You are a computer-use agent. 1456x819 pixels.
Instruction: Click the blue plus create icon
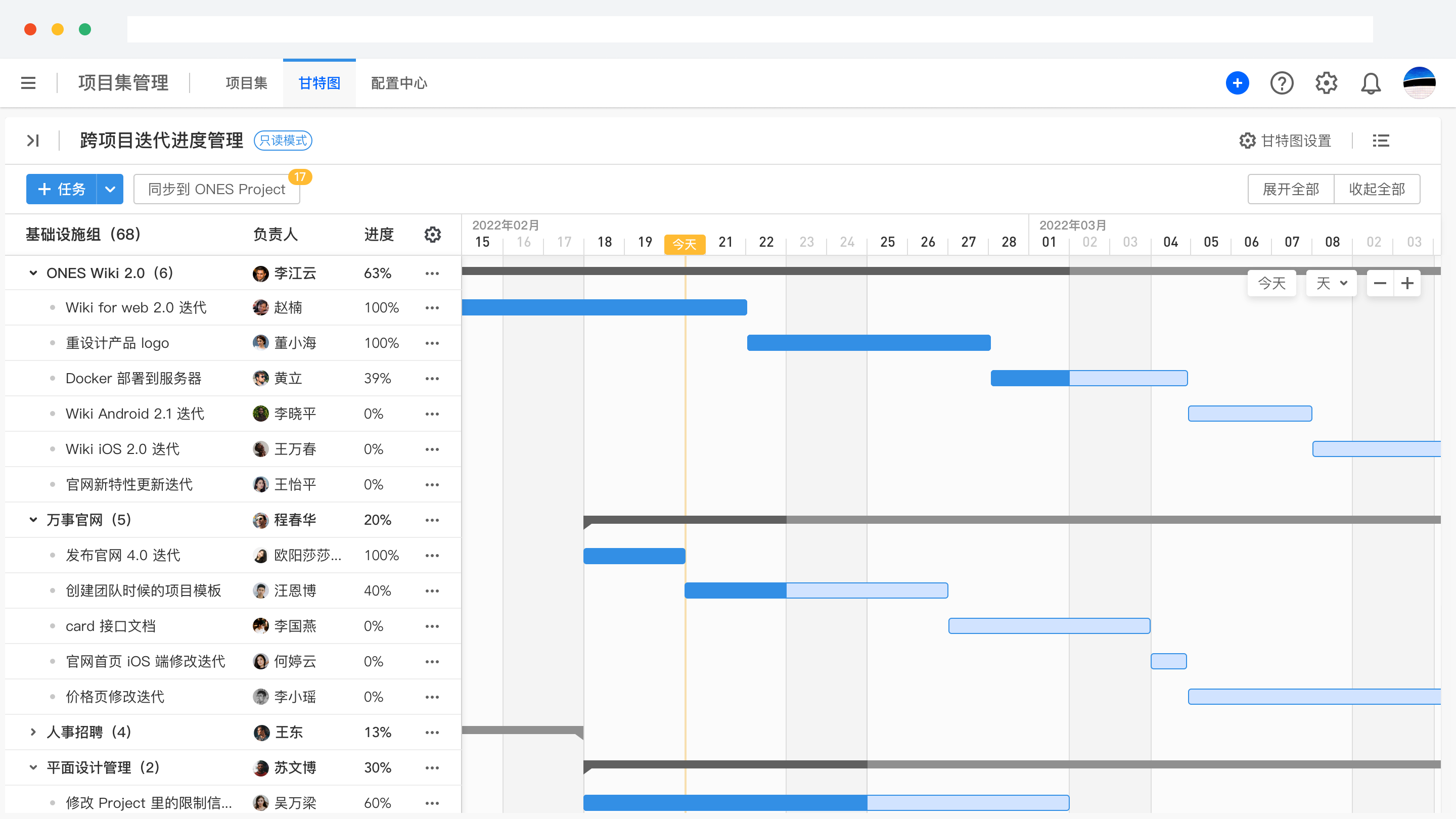1237,83
